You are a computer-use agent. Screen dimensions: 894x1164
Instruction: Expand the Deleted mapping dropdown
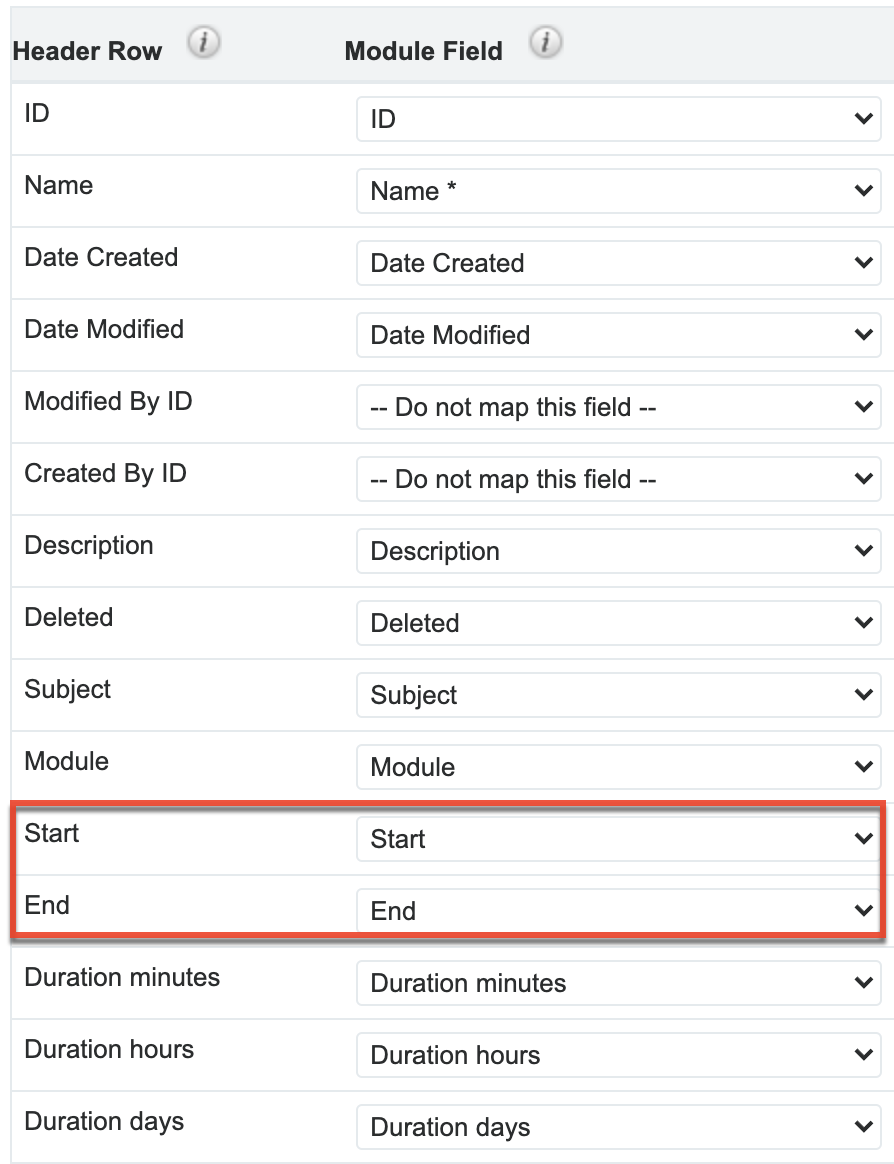click(x=619, y=623)
